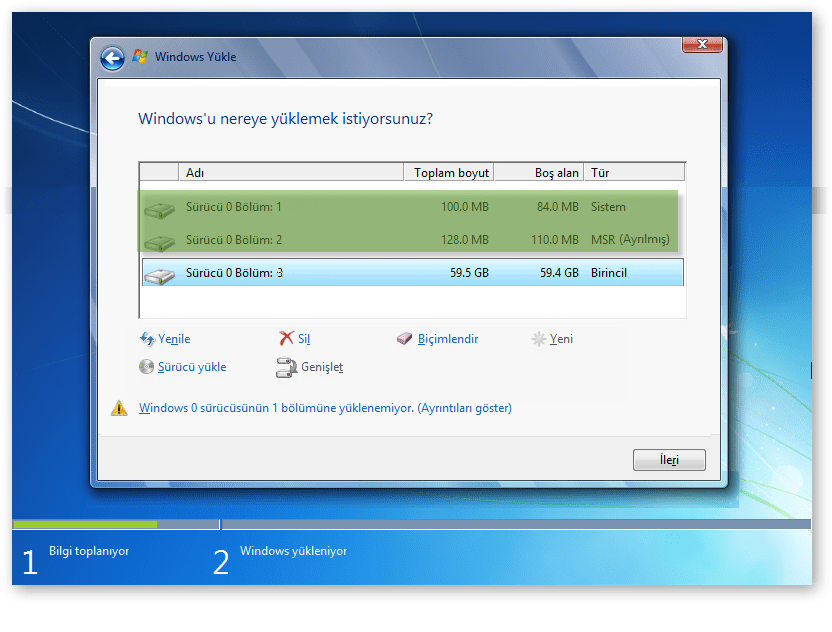The image size is (832, 632).
Task: Click the Yeni starburst icon
Action: [539, 339]
